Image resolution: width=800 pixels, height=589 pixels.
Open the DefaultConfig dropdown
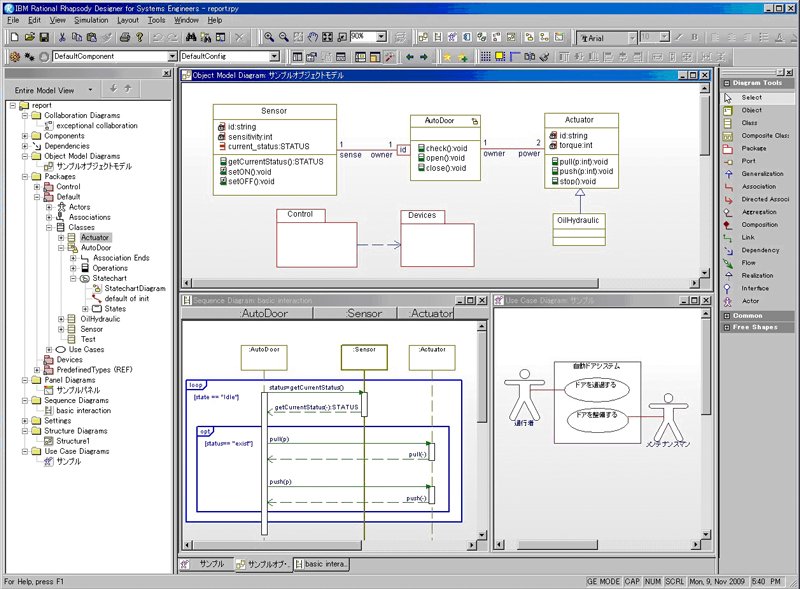(x=274, y=57)
